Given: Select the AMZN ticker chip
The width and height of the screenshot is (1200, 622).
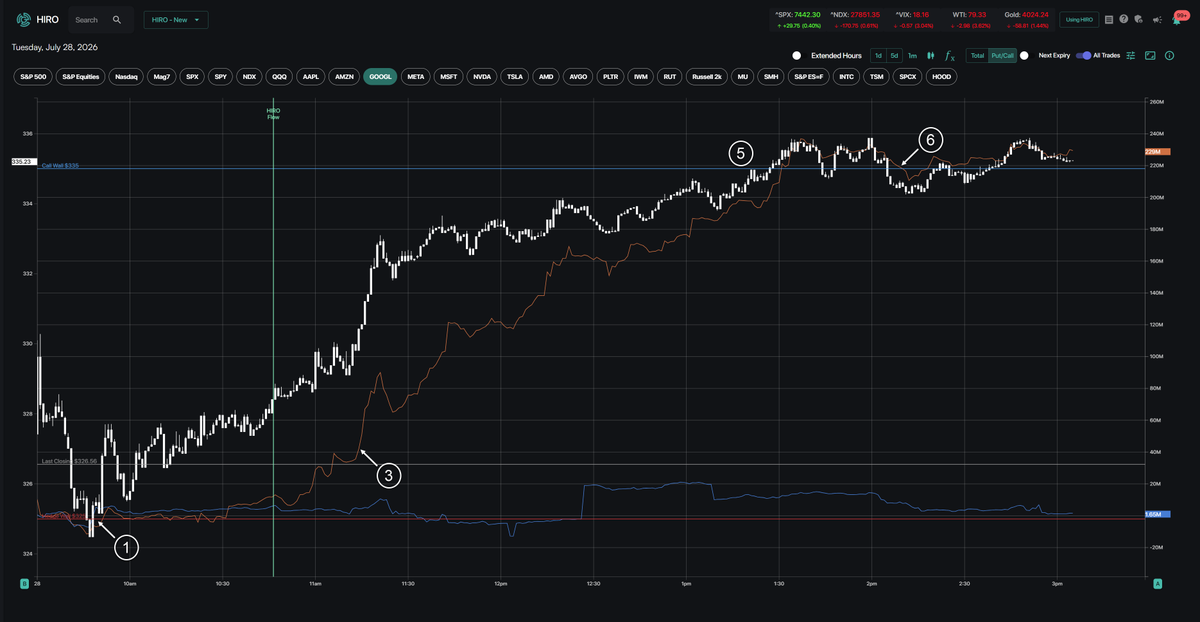Looking at the screenshot, I should [344, 76].
